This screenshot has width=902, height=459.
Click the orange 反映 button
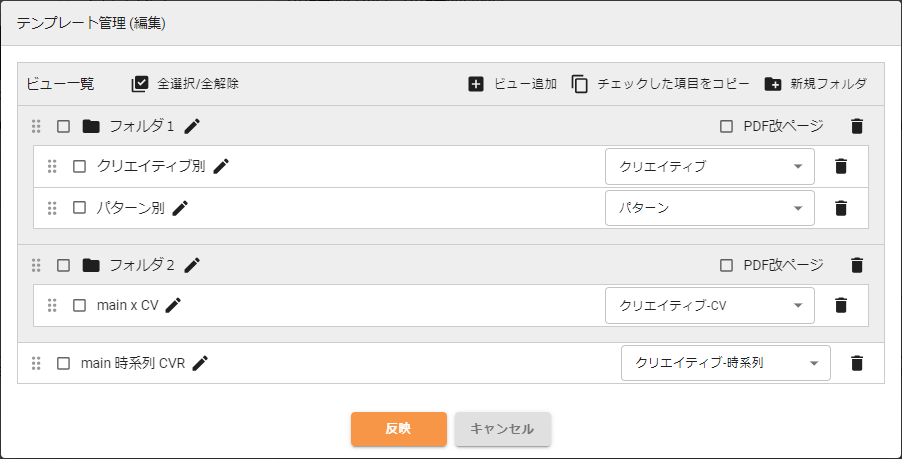pos(399,429)
